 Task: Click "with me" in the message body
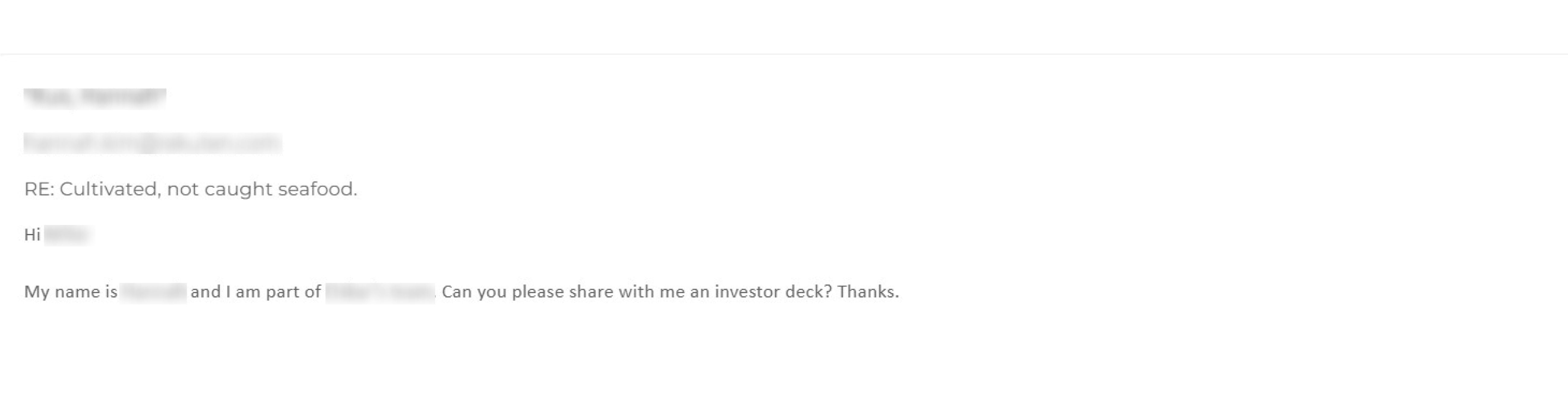click(652, 292)
